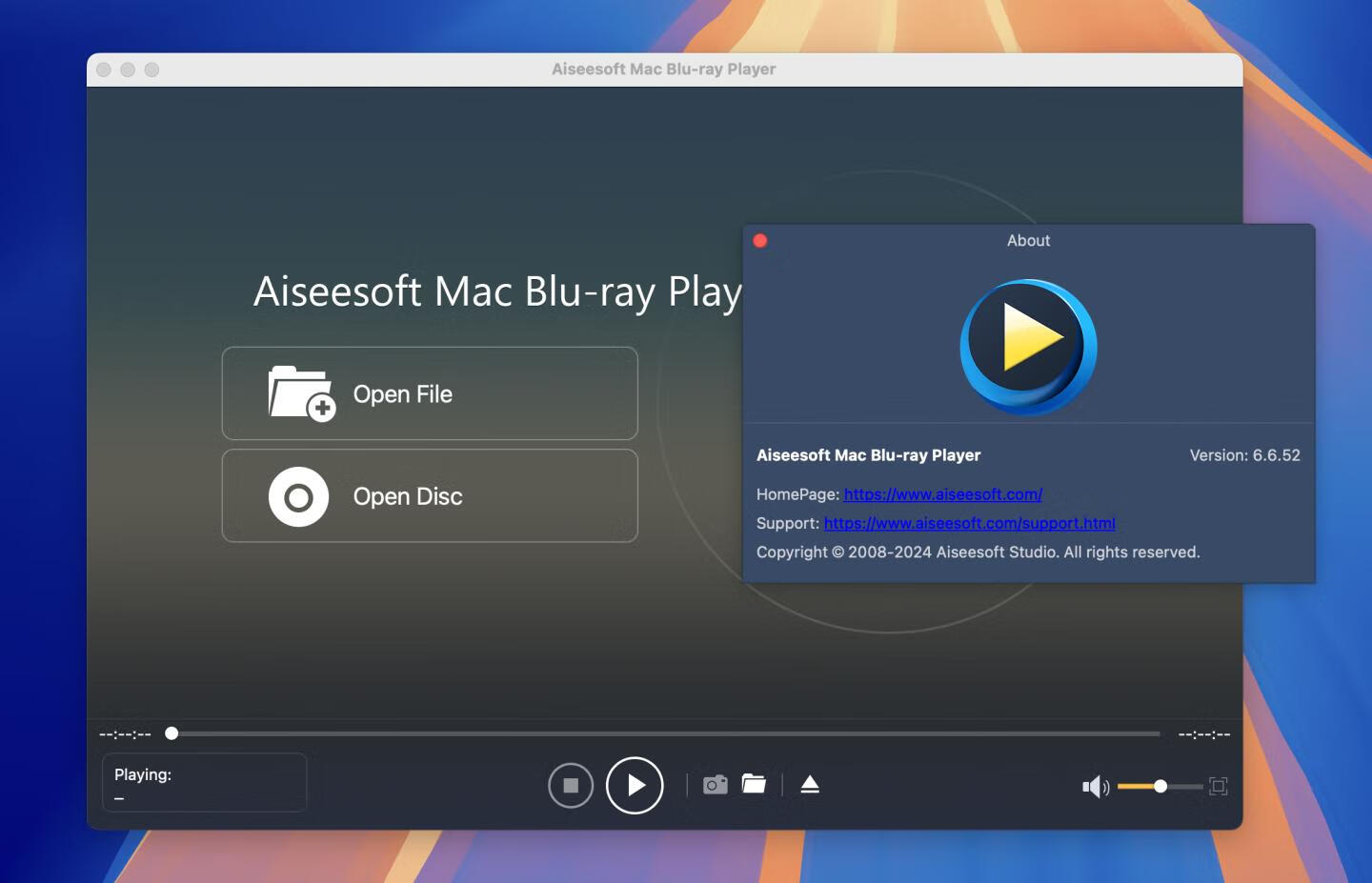This screenshot has height=883, width=1372.
Task: Open the aiseesoft.com support.html link
Action: pos(970,523)
